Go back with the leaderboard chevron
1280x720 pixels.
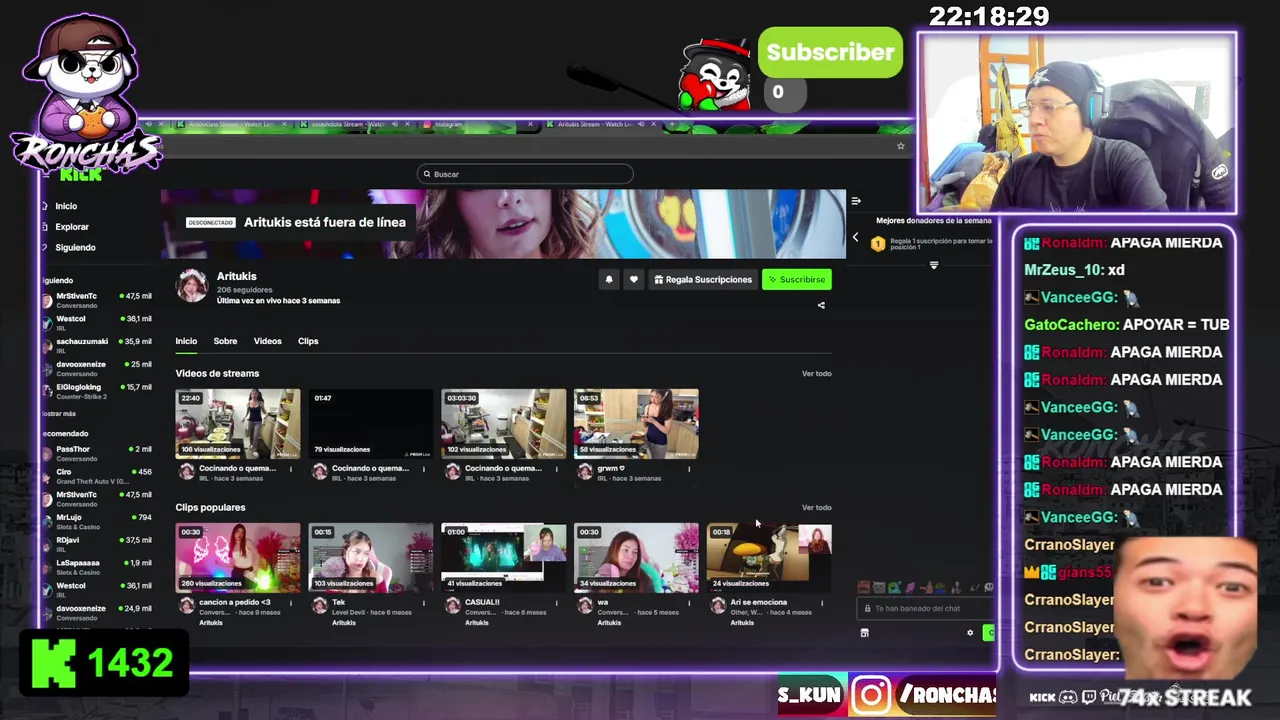tap(855, 237)
